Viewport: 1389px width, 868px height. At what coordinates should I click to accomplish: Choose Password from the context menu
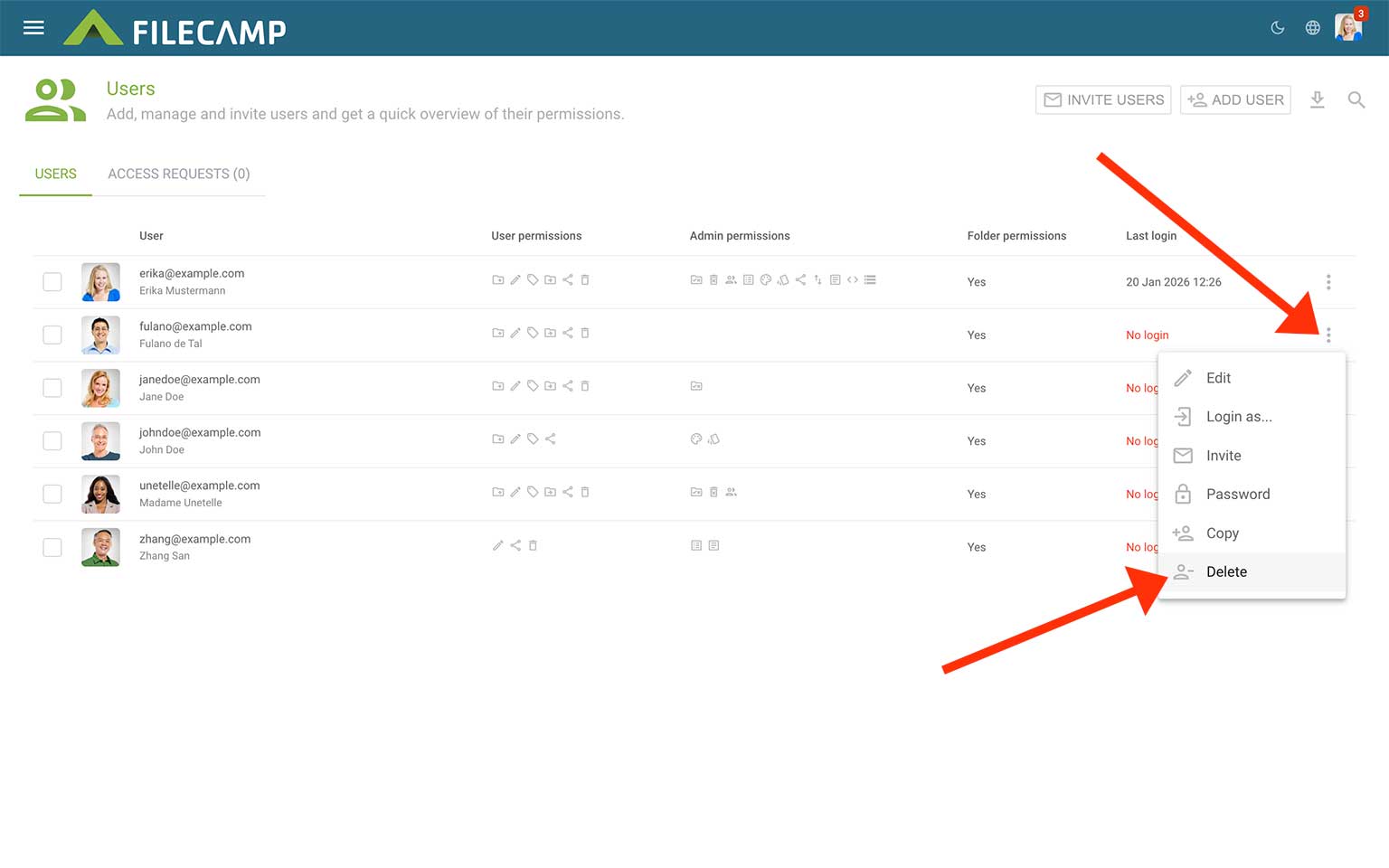pos(1237,495)
